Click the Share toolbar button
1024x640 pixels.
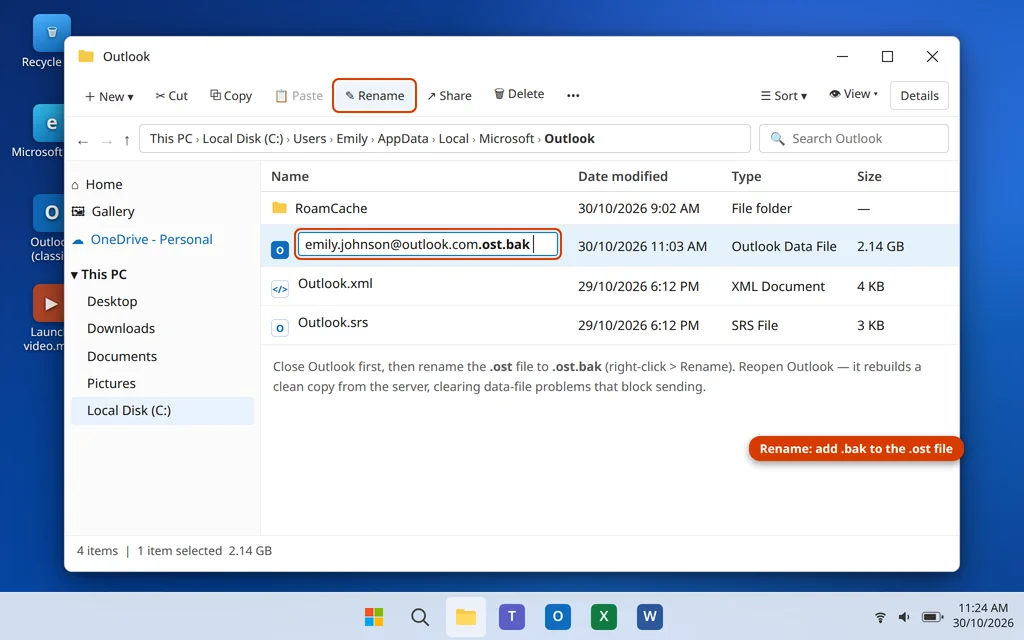[x=449, y=96]
